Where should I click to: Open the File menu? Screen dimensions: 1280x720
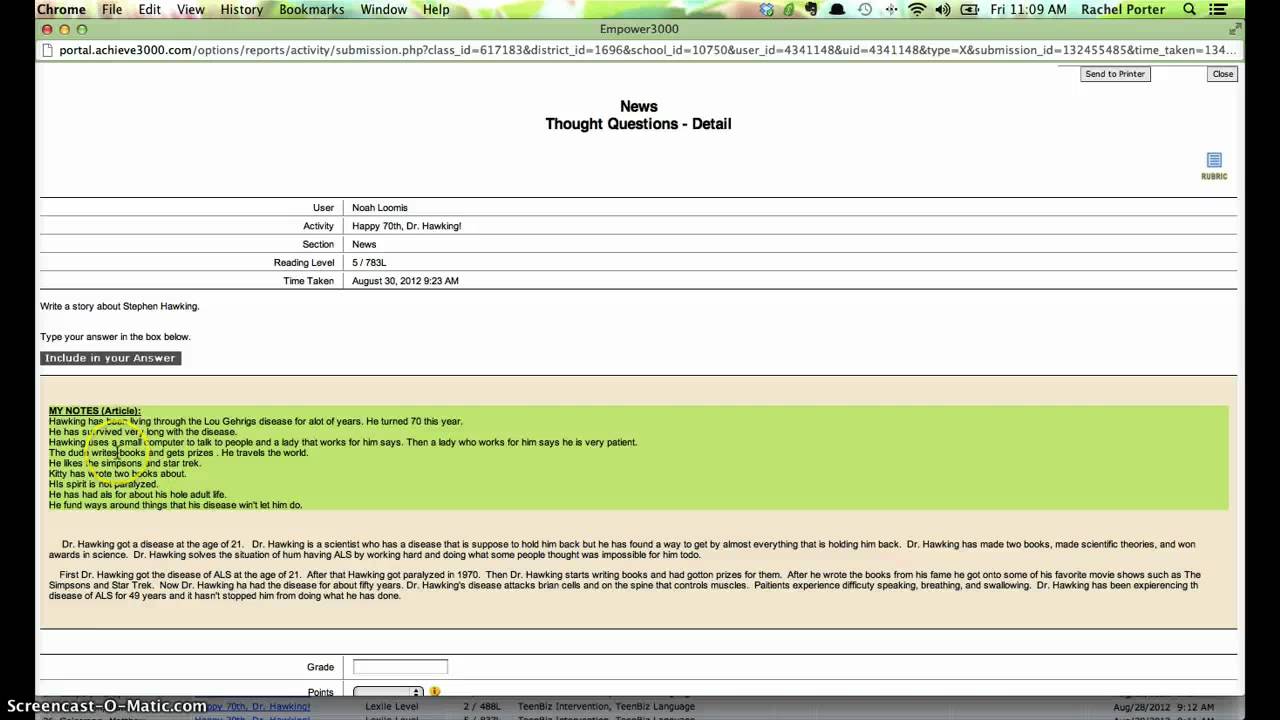[112, 9]
